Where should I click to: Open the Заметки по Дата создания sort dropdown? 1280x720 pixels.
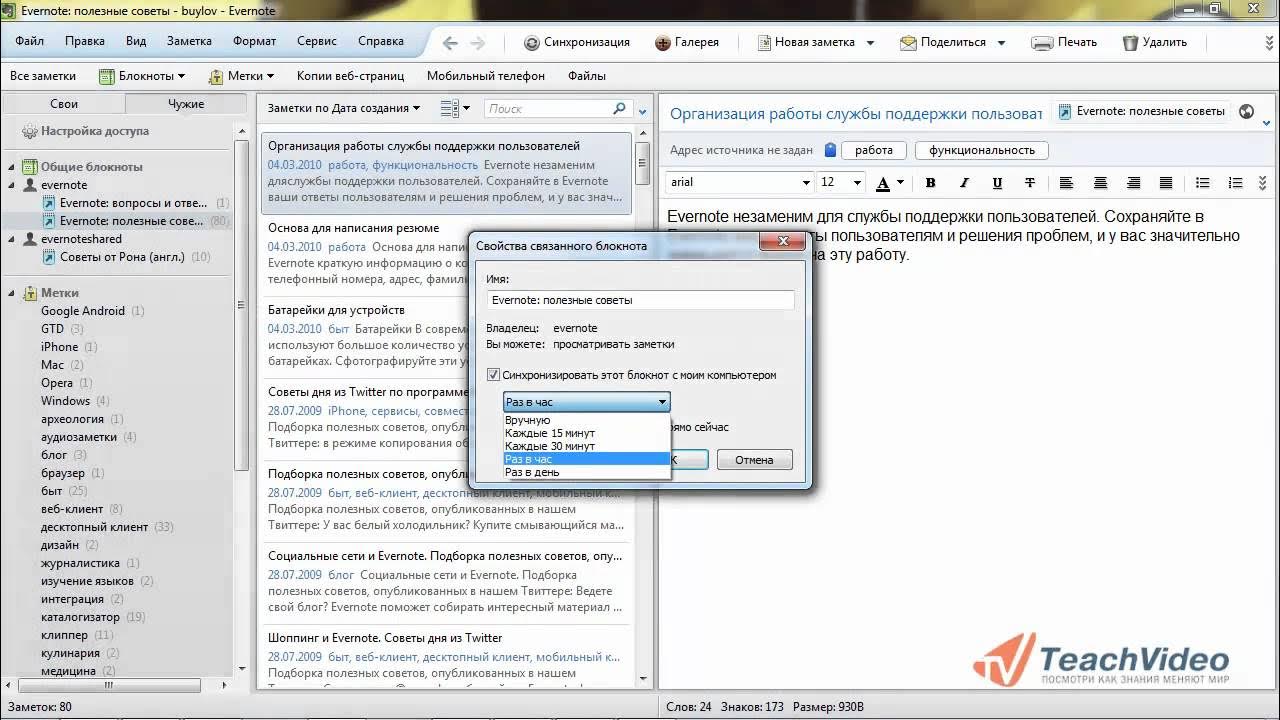pos(344,108)
